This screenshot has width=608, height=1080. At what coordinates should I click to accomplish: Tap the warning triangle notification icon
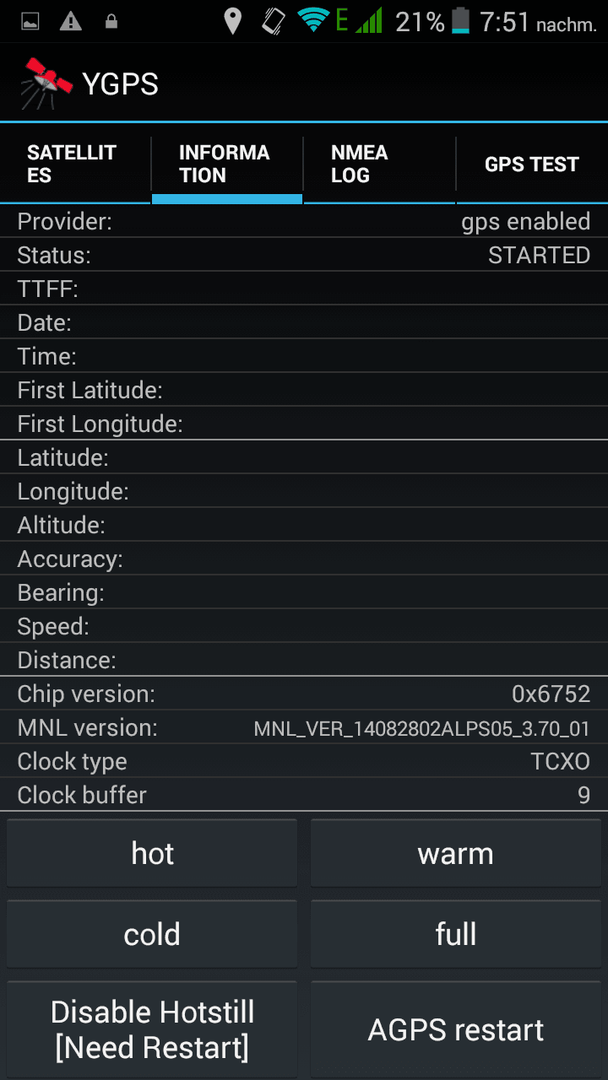click(71, 23)
